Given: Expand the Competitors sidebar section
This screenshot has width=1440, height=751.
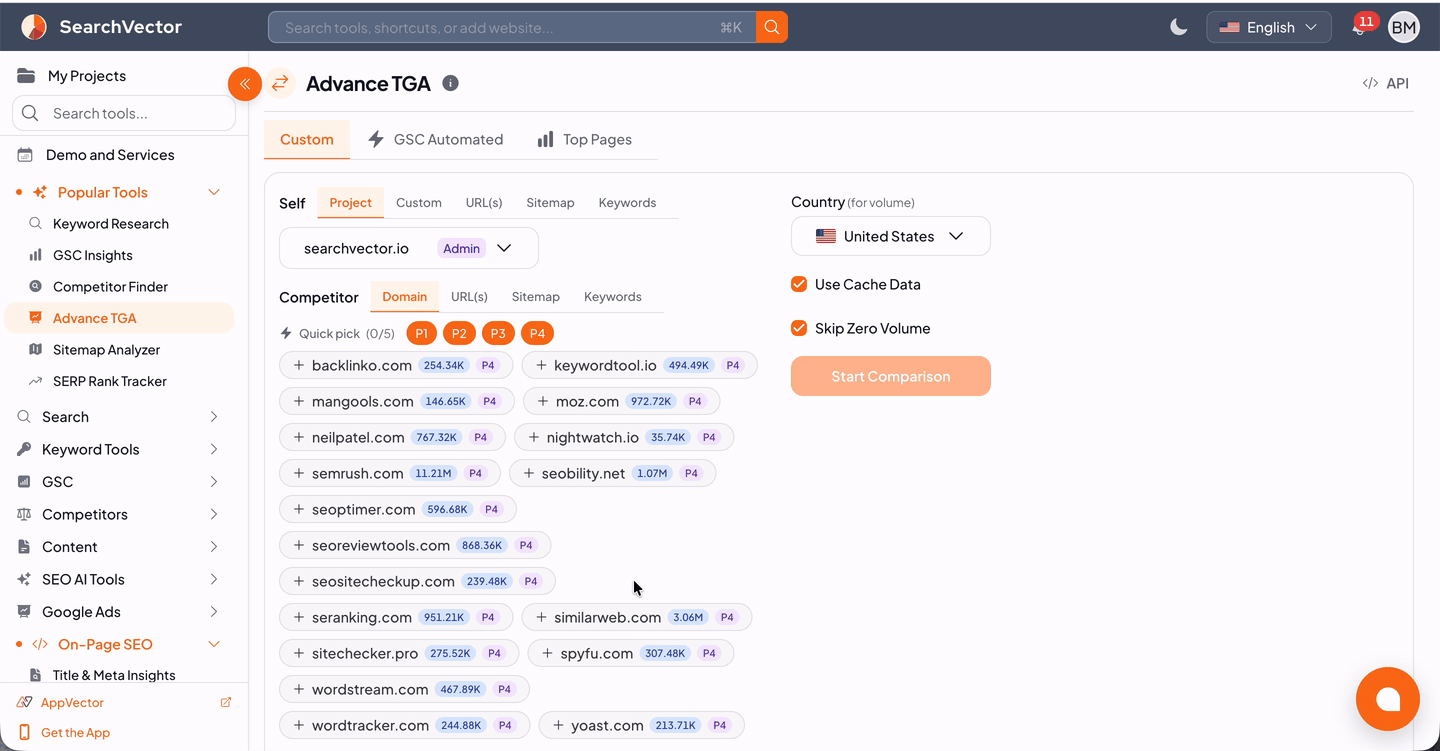Looking at the screenshot, I should (x=213, y=515).
